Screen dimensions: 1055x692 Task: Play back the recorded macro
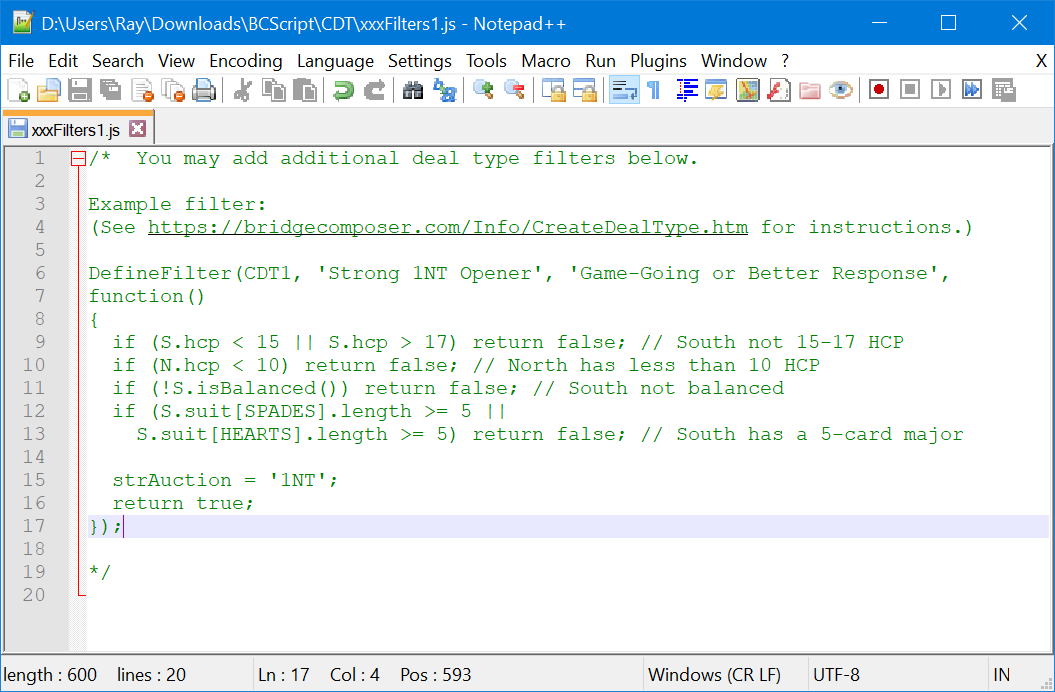tap(941, 90)
